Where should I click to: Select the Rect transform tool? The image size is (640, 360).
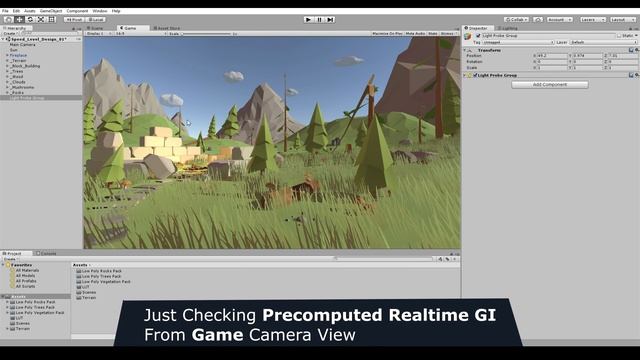click(x=51, y=20)
